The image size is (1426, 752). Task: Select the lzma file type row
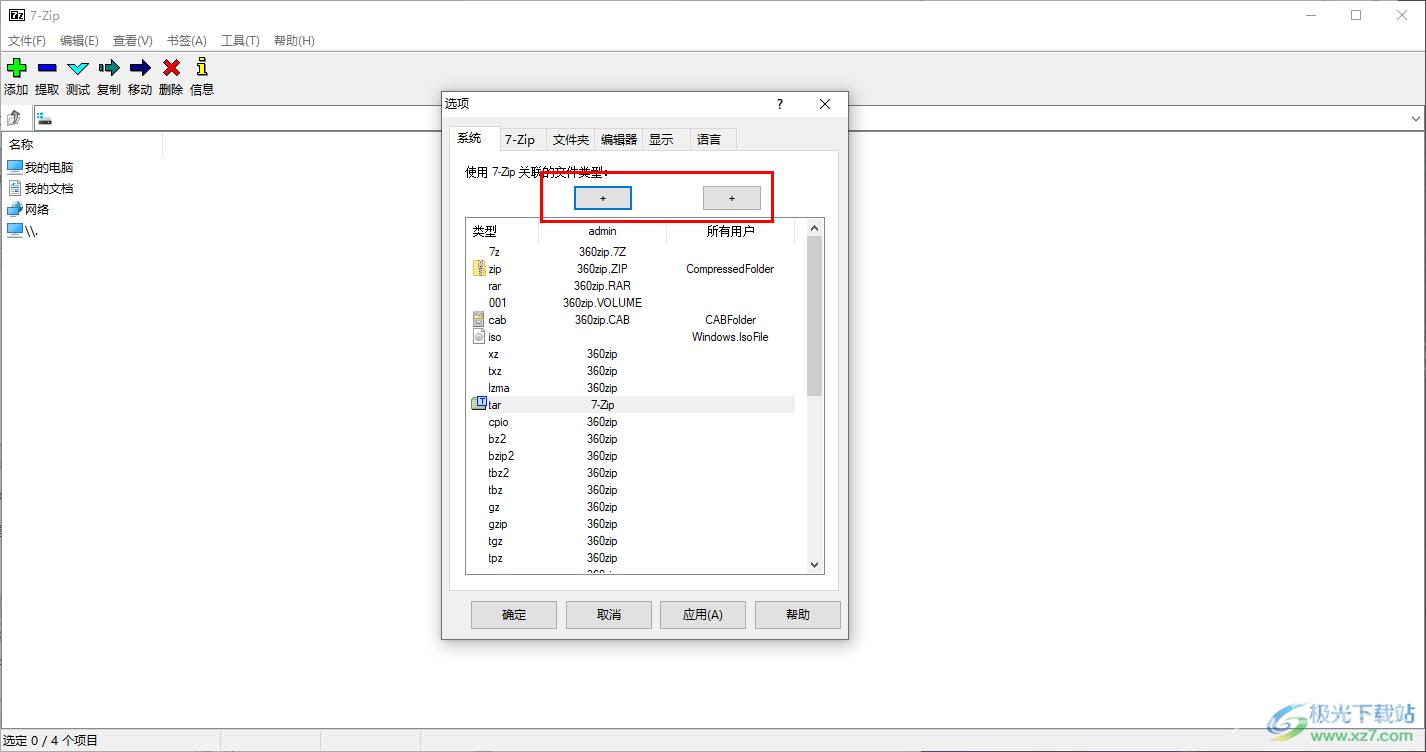pyautogui.click(x=632, y=388)
